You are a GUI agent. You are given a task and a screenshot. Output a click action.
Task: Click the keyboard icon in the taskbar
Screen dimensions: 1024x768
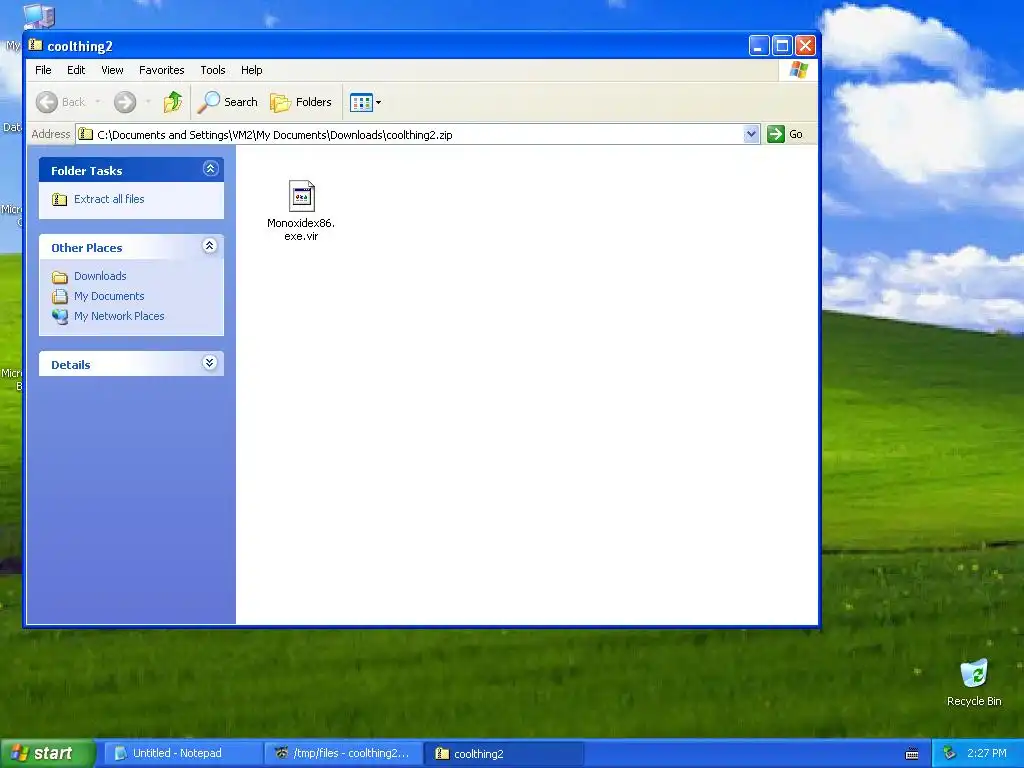point(912,754)
